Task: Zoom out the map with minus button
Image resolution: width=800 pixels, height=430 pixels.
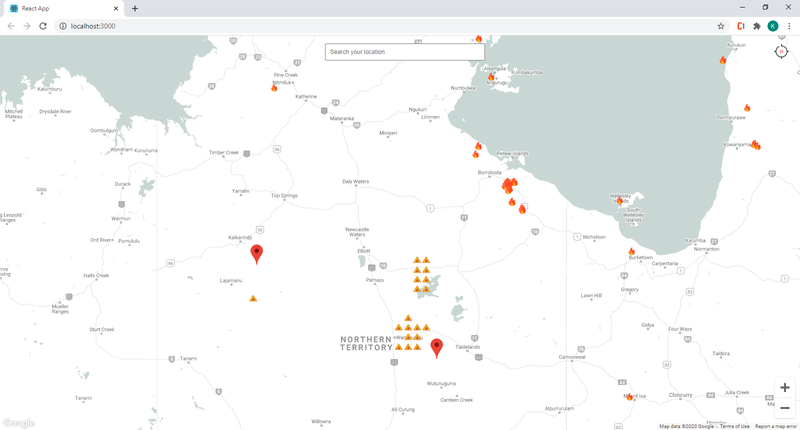Action: coord(784,408)
